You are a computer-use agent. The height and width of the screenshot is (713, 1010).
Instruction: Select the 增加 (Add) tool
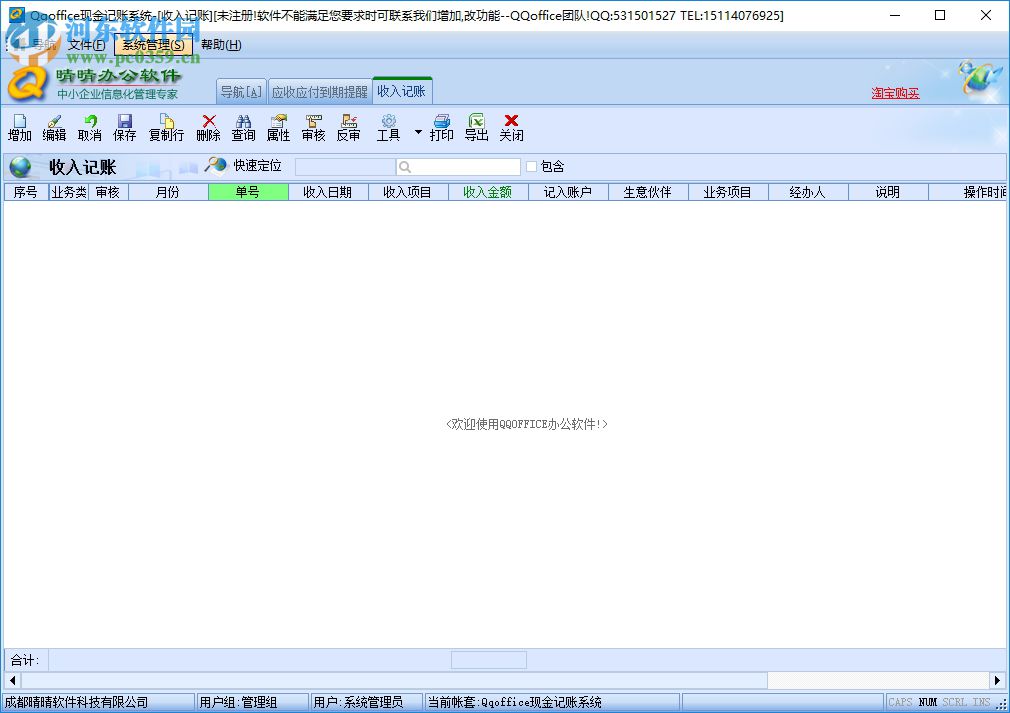click(x=19, y=127)
